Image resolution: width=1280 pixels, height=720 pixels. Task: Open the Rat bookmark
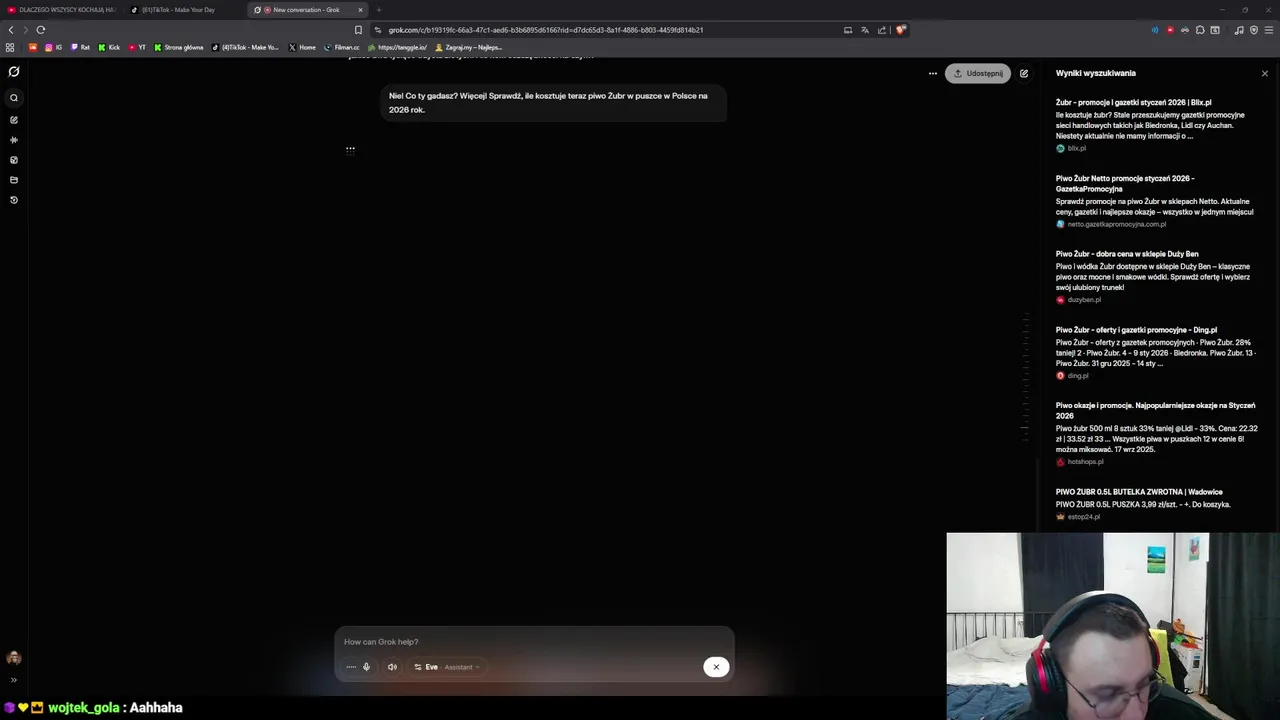pos(80,47)
